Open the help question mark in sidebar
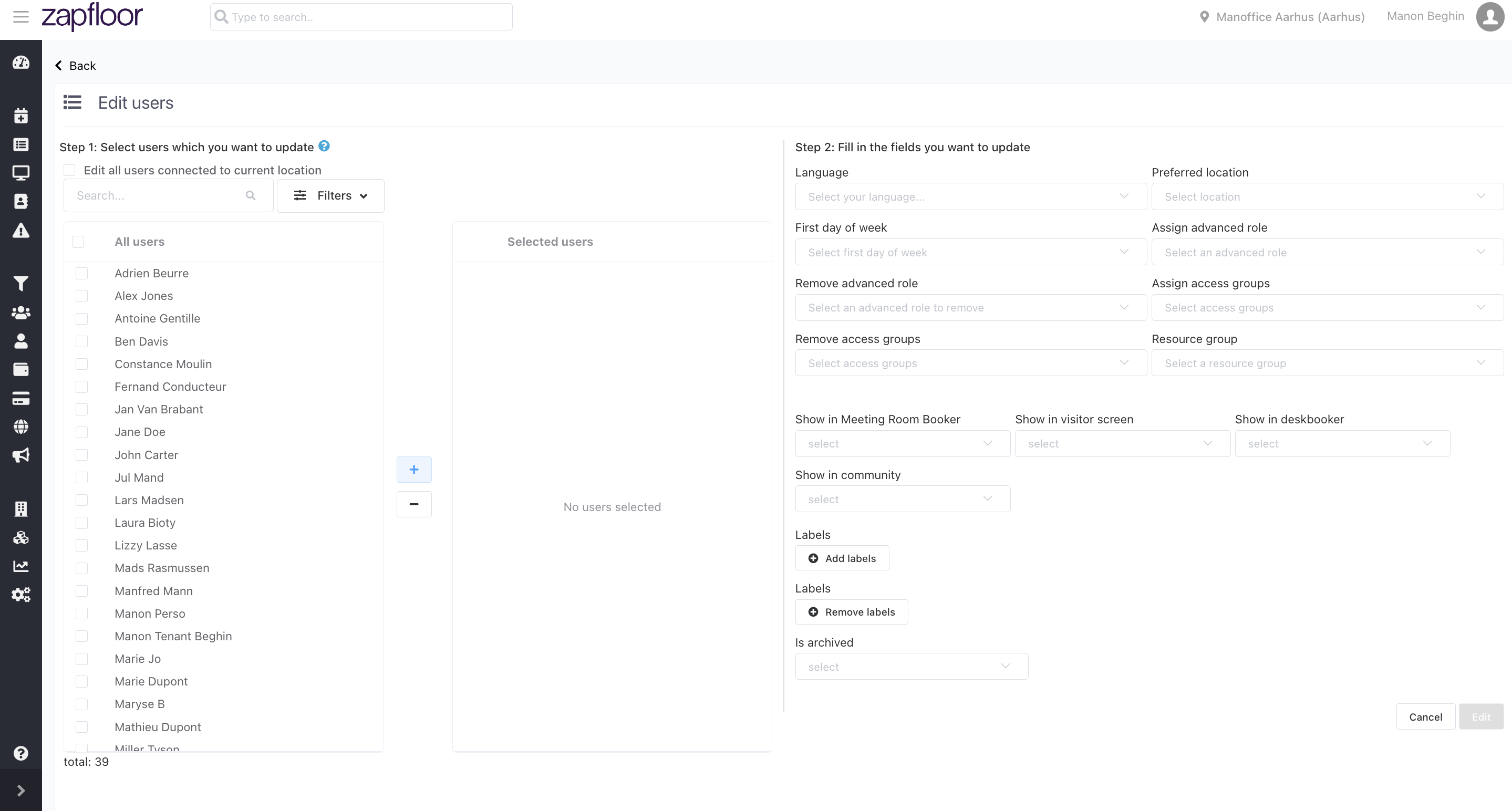Screen dimensions: 1512x811 [21, 753]
